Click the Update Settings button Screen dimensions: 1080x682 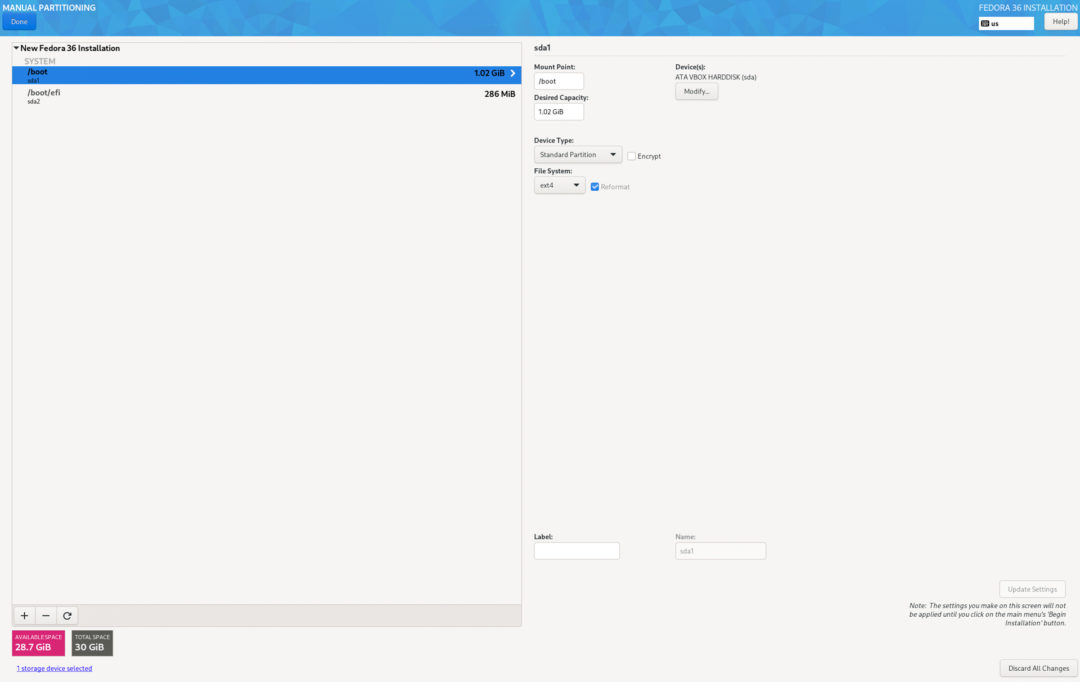point(1032,589)
